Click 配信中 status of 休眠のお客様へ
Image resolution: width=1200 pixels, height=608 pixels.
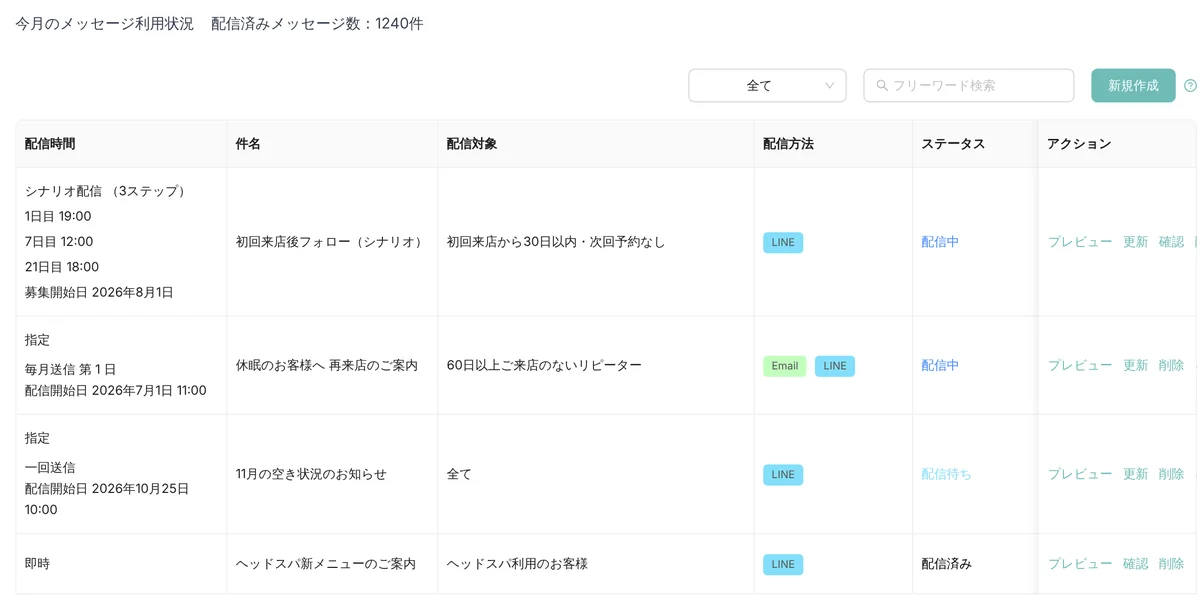point(940,366)
